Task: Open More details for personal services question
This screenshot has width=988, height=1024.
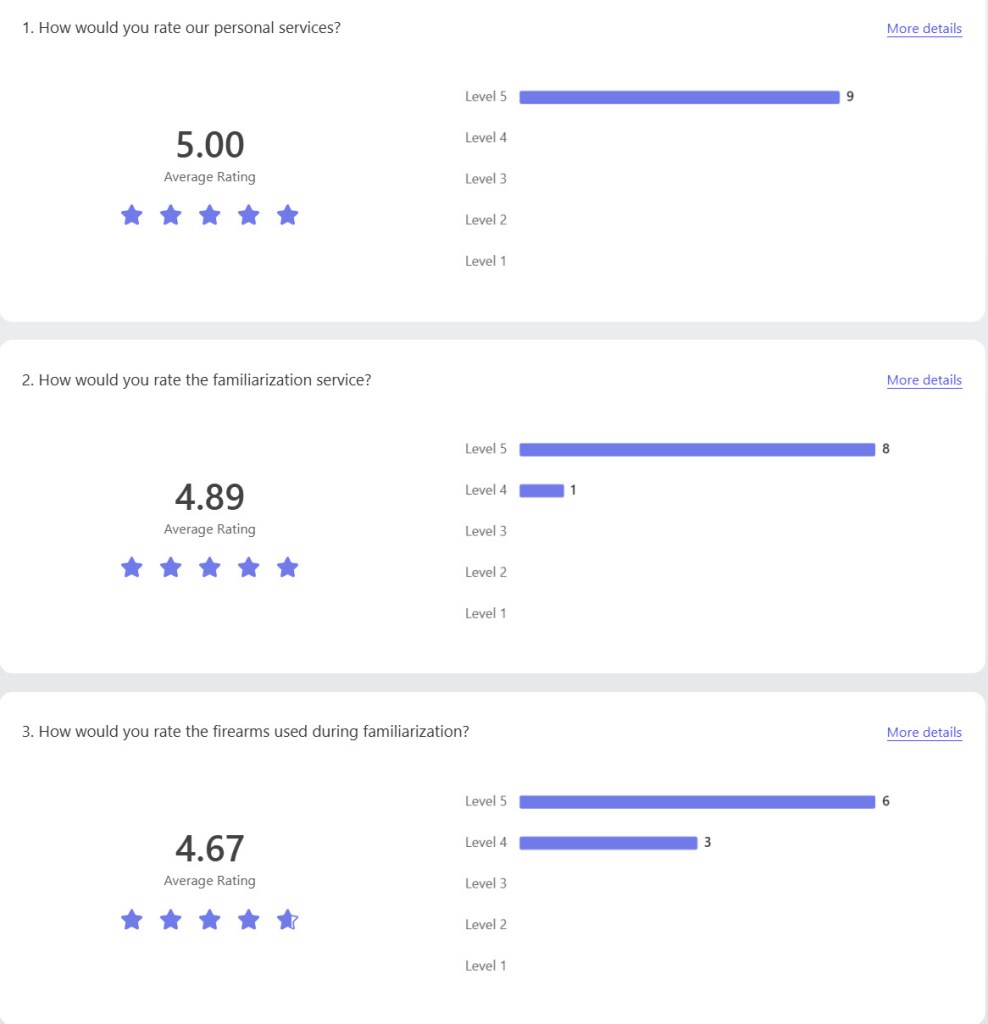Action: (924, 29)
